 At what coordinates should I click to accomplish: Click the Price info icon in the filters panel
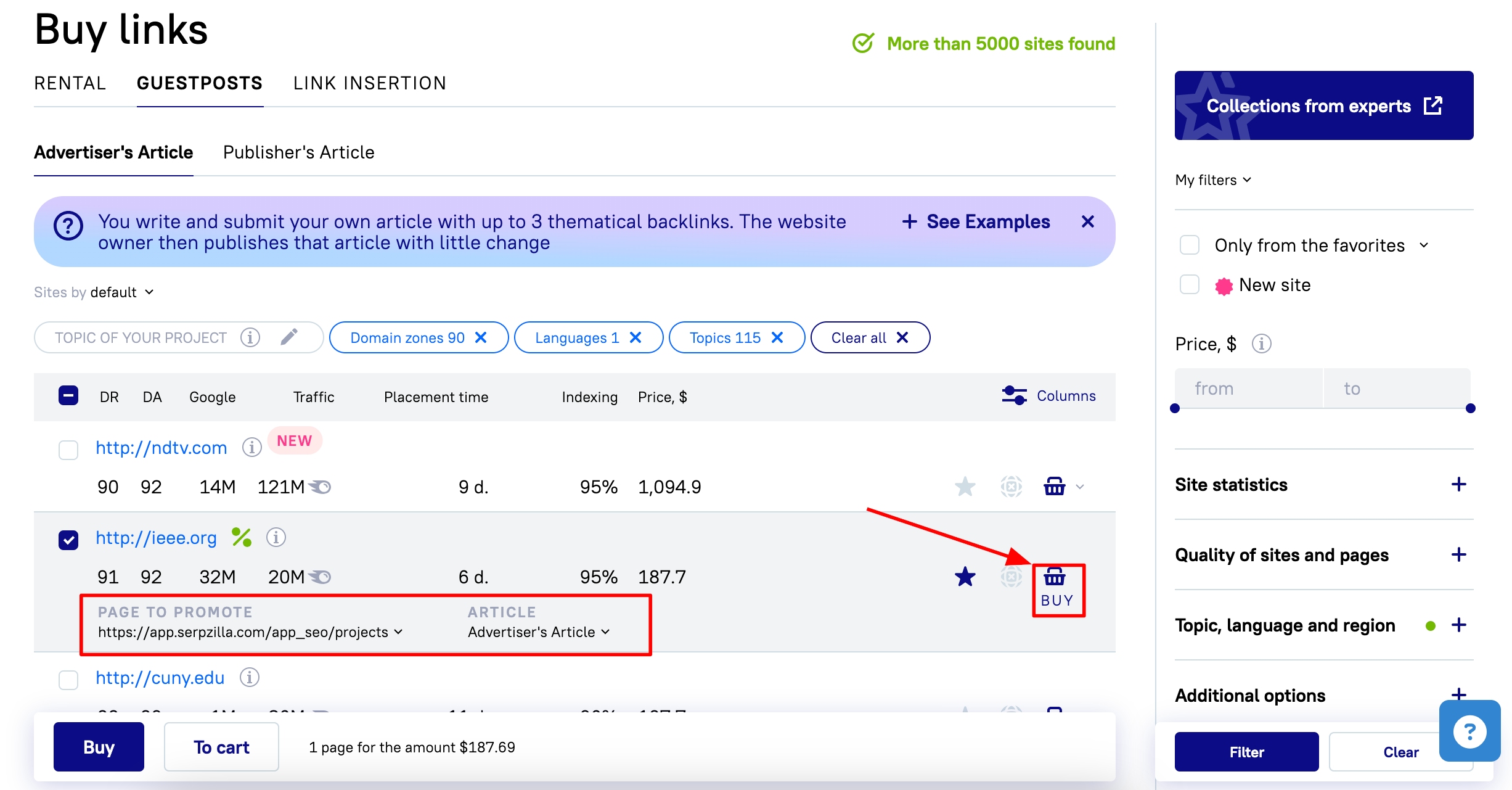click(x=1262, y=344)
